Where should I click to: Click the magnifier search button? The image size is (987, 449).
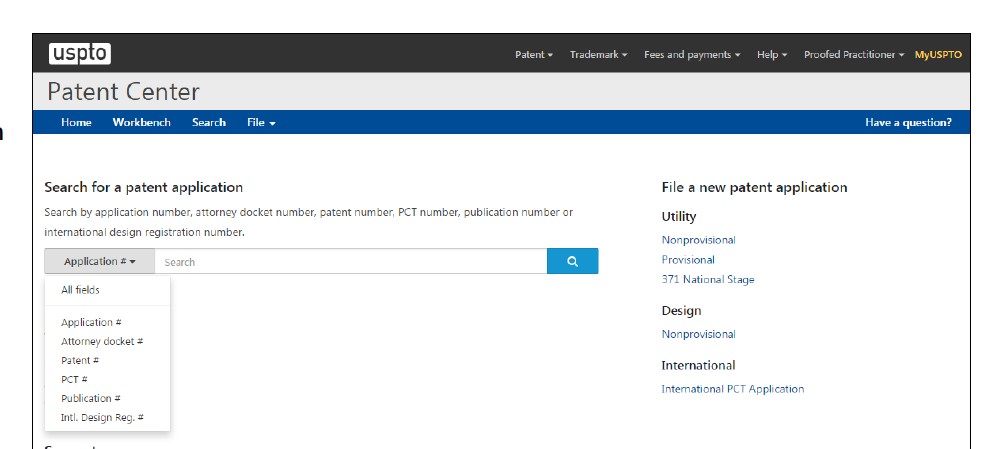tap(572, 261)
